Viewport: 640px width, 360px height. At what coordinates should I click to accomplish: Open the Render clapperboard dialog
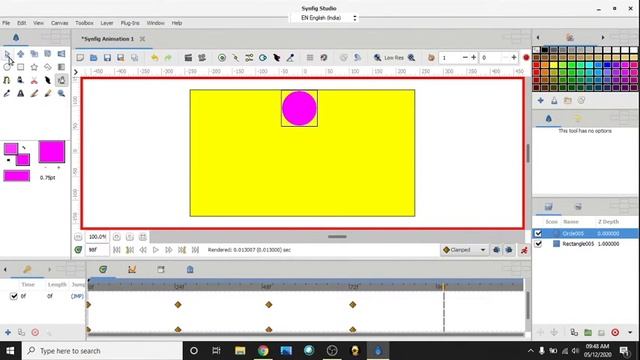coord(188,58)
